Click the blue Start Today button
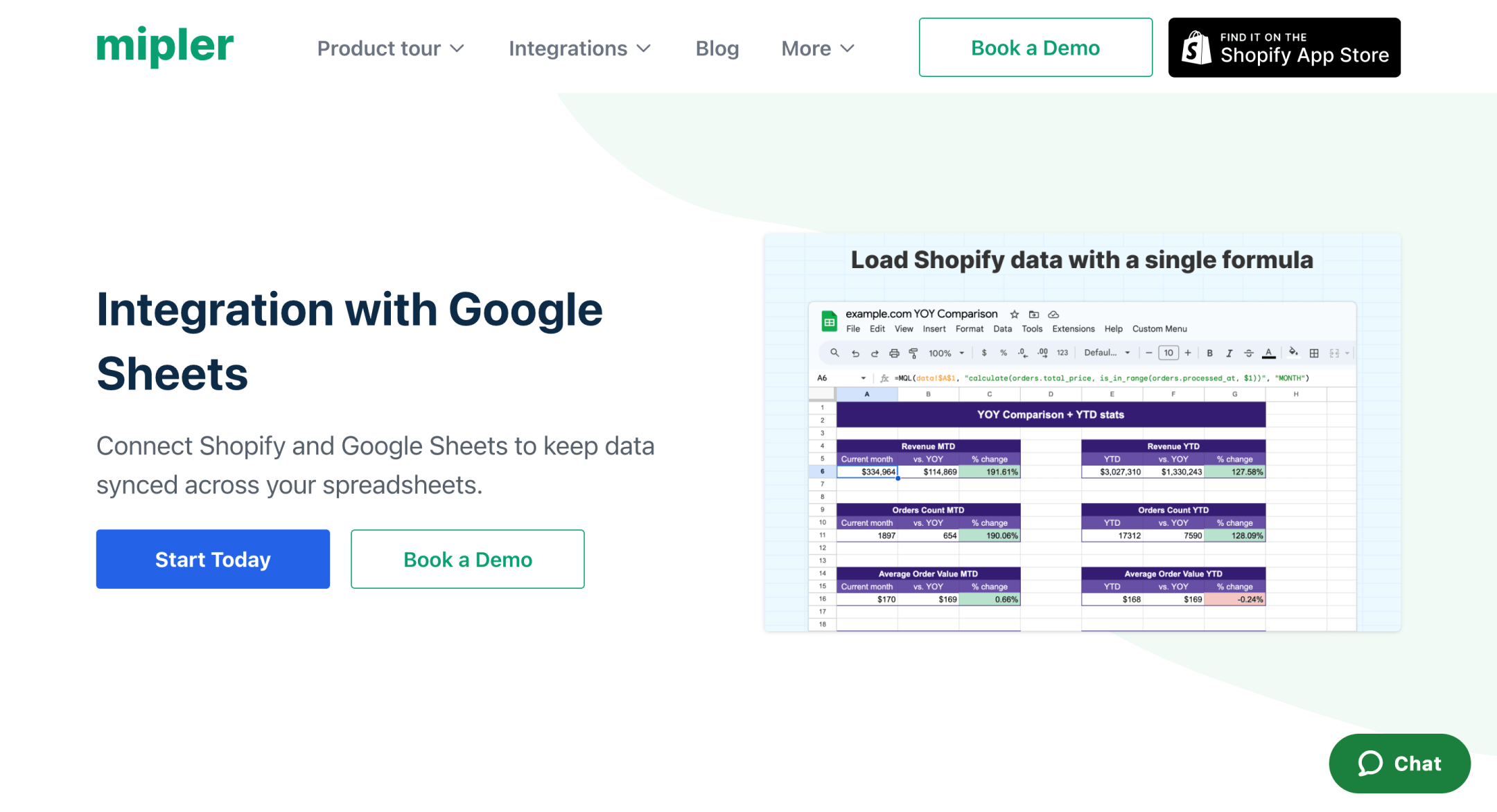1497x812 pixels. point(213,559)
